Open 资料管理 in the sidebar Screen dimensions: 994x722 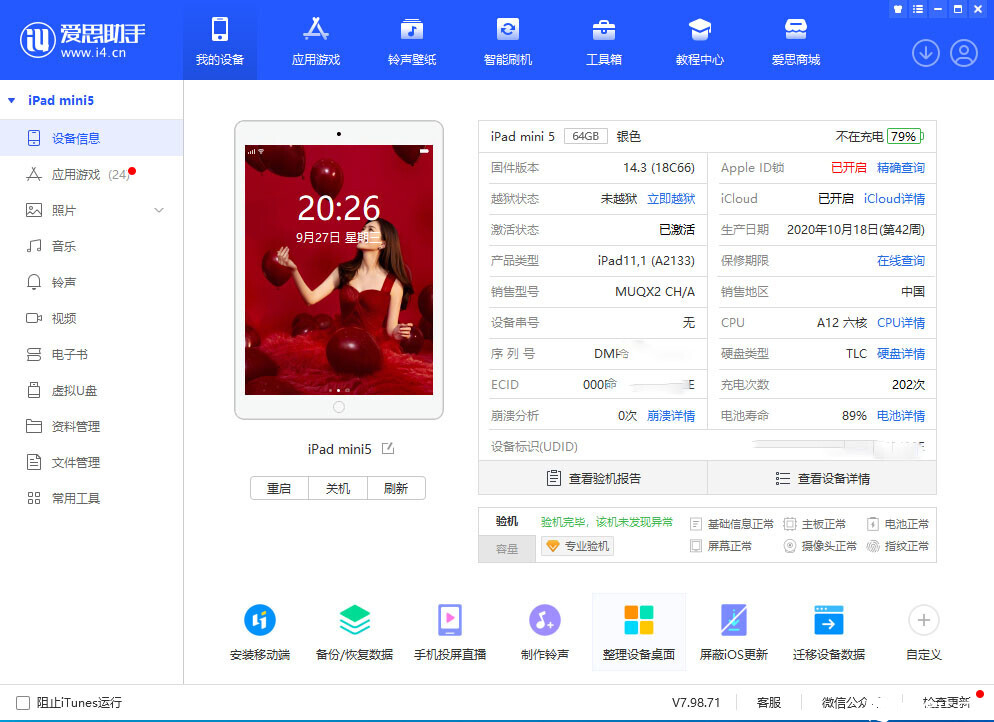coord(91,426)
